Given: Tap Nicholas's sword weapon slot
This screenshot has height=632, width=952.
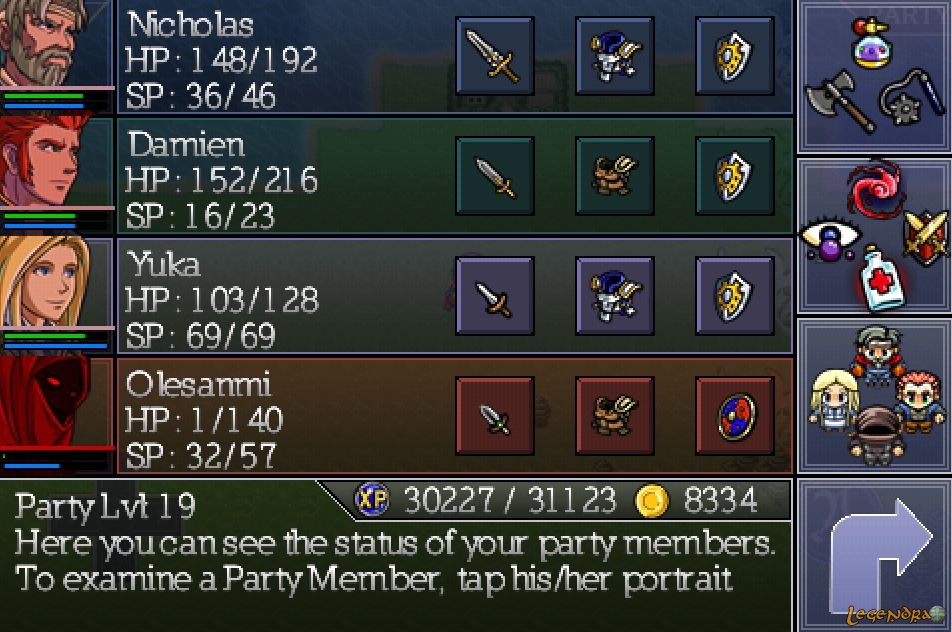Looking at the screenshot, I should pyautogui.click(x=495, y=56).
